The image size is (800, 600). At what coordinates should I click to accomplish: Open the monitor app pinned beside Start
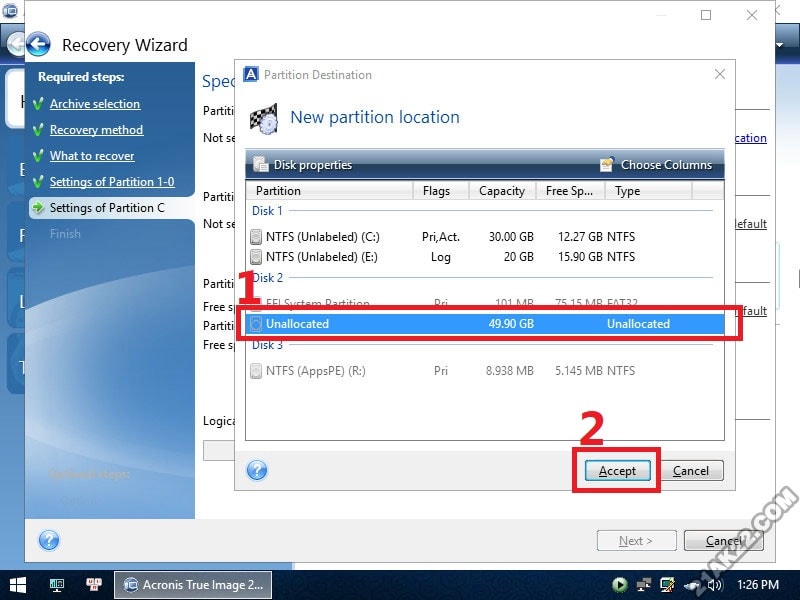pyautogui.click(x=57, y=585)
